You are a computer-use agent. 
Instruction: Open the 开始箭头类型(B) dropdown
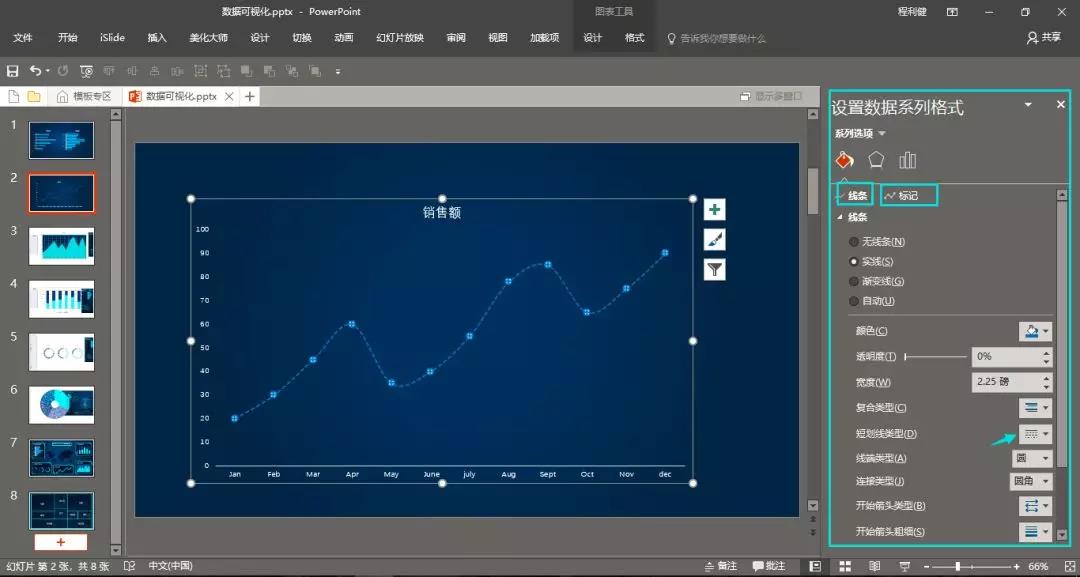point(1035,506)
